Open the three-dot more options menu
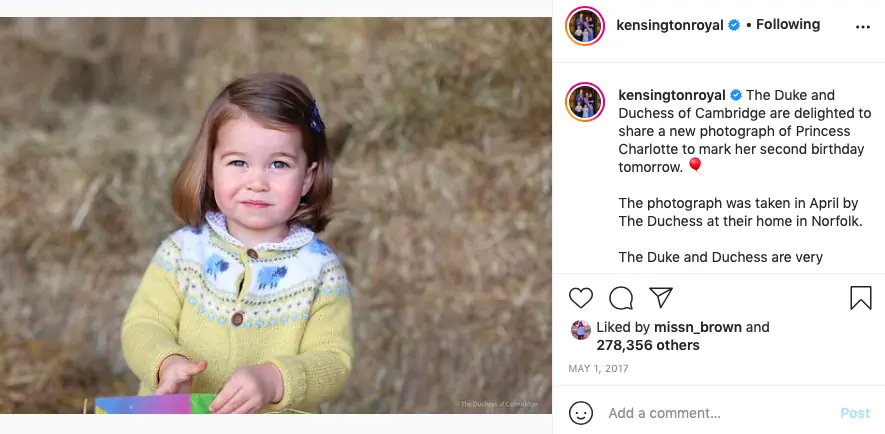The width and height of the screenshot is (885, 434). click(x=864, y=26)
